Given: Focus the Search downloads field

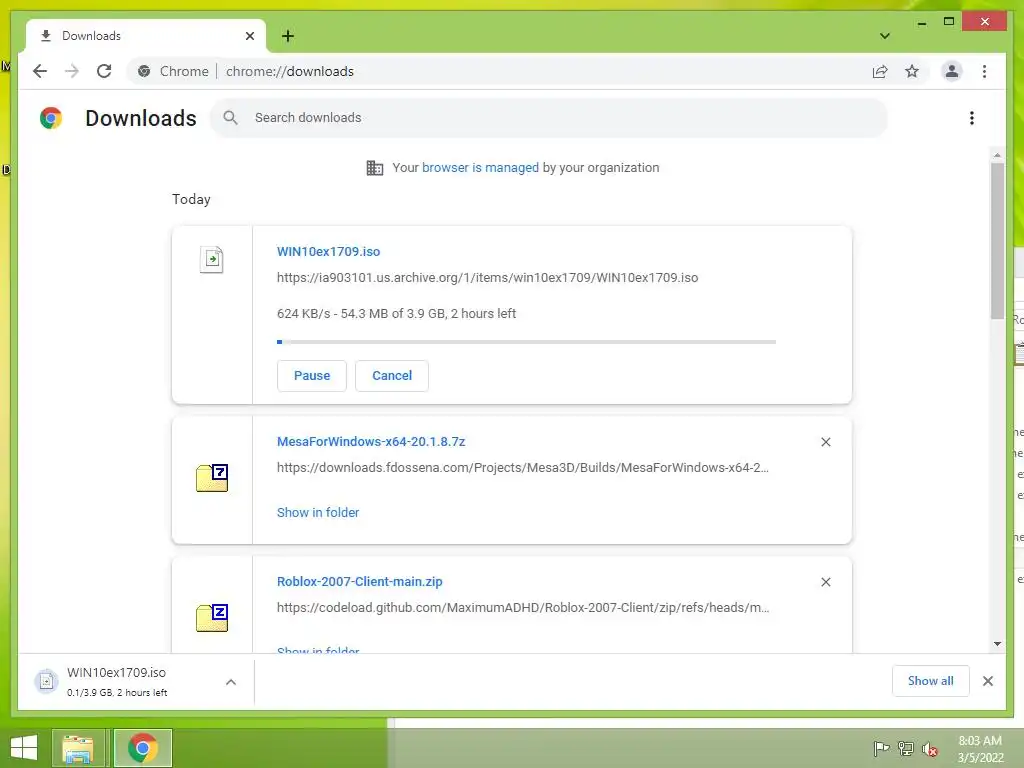Looking at the screenshot, I should coord(549,118).
